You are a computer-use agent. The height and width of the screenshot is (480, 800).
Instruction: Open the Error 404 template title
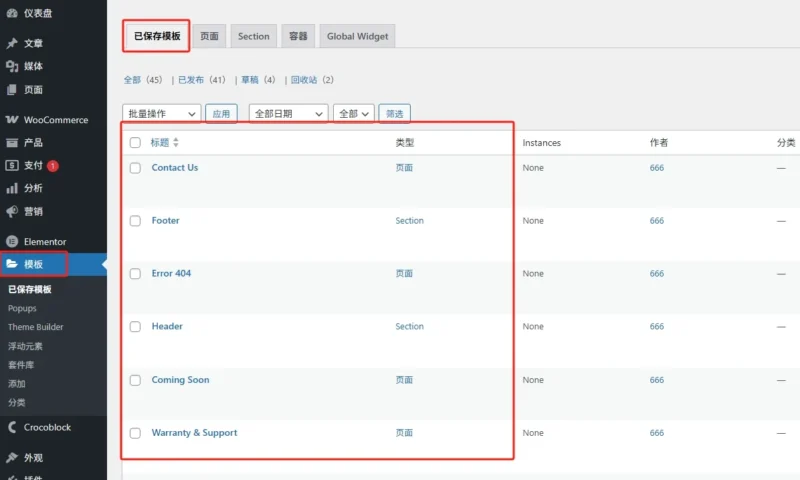point(171,273)
